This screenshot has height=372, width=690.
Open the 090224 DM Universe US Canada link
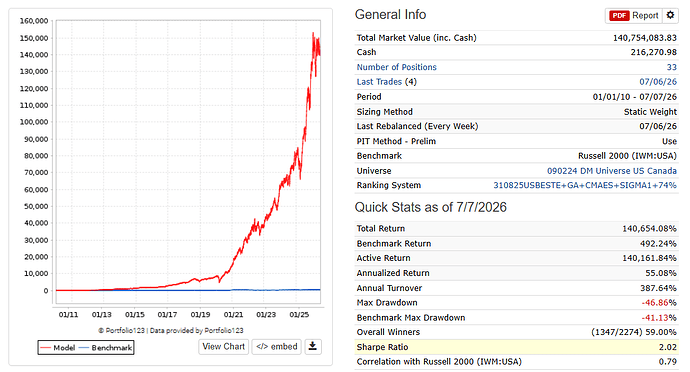[x=612, y=171]
